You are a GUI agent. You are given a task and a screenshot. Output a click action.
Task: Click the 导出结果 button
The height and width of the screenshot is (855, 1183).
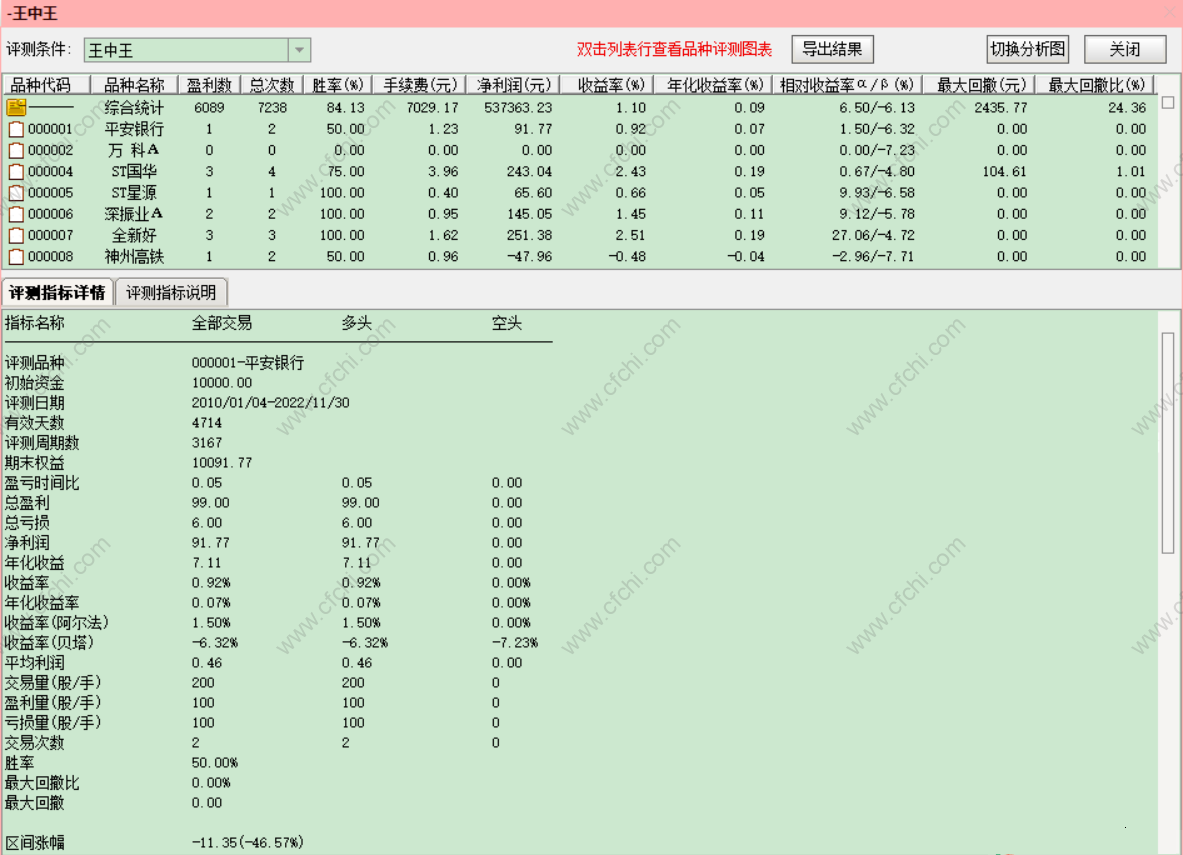[832, 50]
